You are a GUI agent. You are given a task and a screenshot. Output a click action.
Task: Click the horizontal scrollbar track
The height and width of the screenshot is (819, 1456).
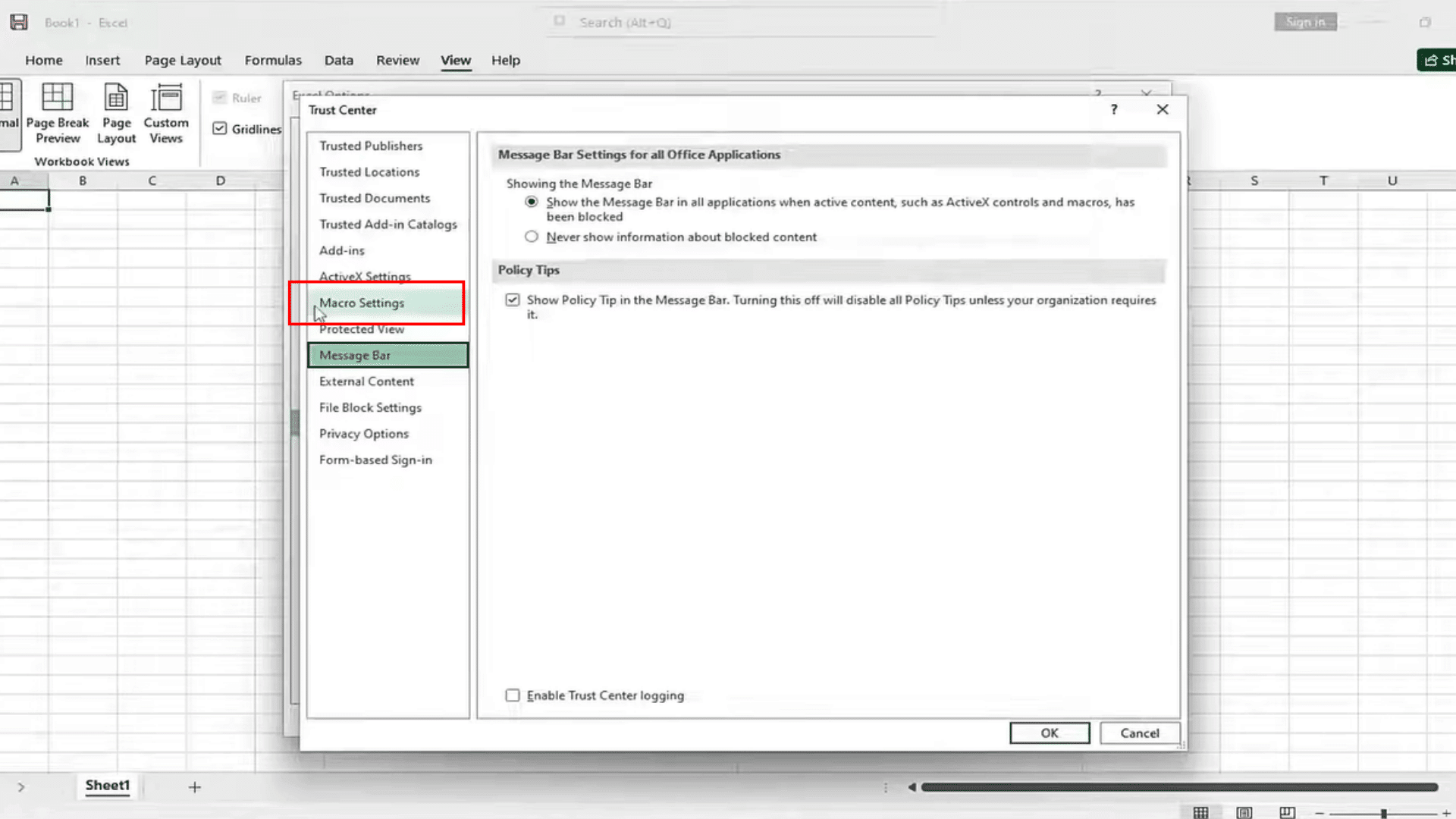point(1179,787)
